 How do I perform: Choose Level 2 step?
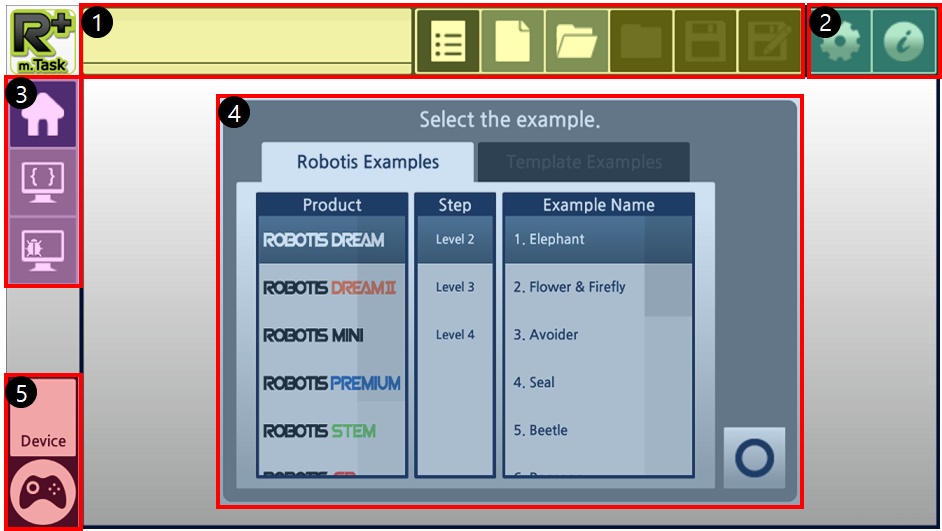coord(455,240)
